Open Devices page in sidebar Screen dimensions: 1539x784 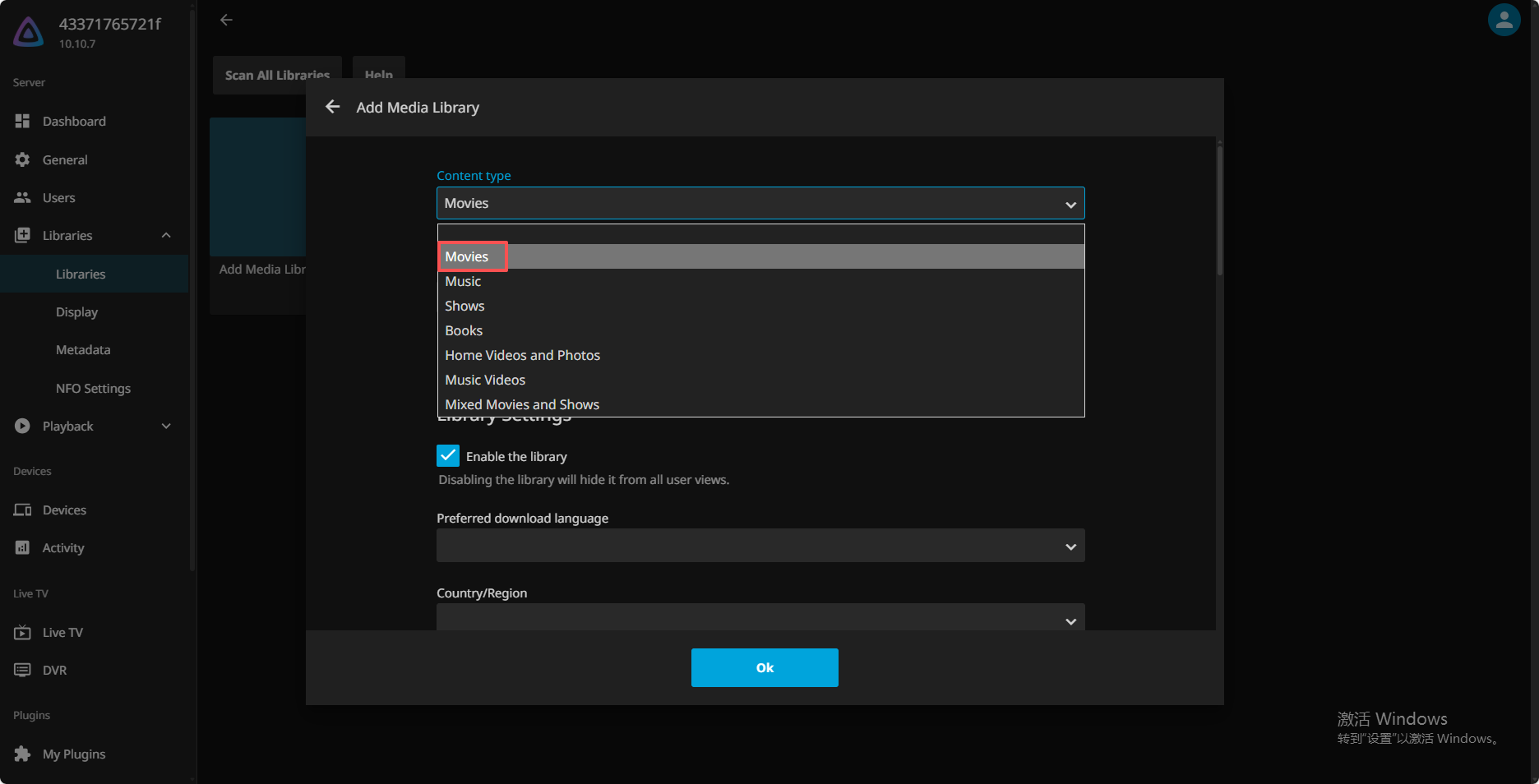coord(95,510)
